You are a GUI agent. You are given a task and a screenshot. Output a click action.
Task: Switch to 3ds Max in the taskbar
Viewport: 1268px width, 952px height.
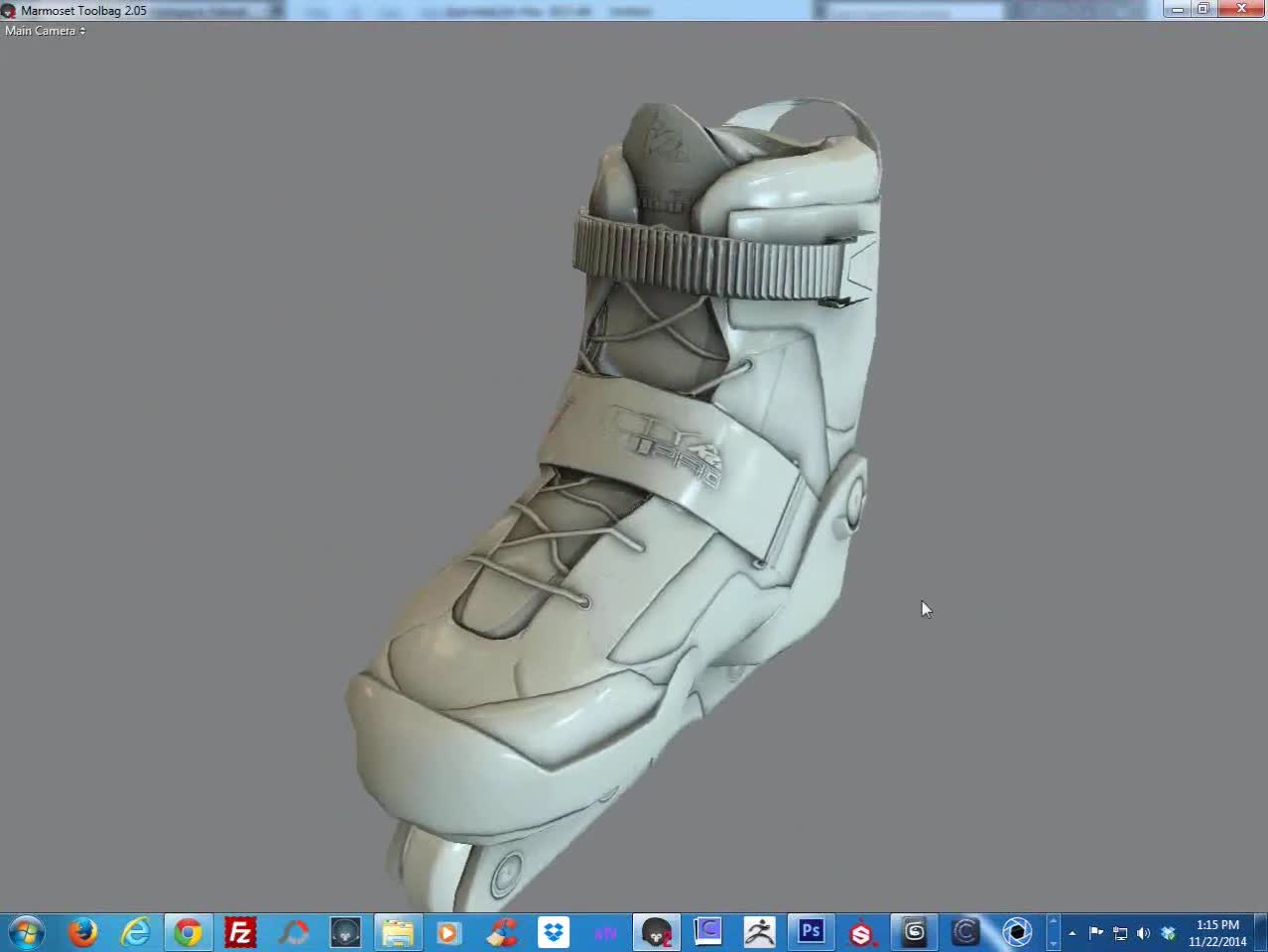pos(914,932)
